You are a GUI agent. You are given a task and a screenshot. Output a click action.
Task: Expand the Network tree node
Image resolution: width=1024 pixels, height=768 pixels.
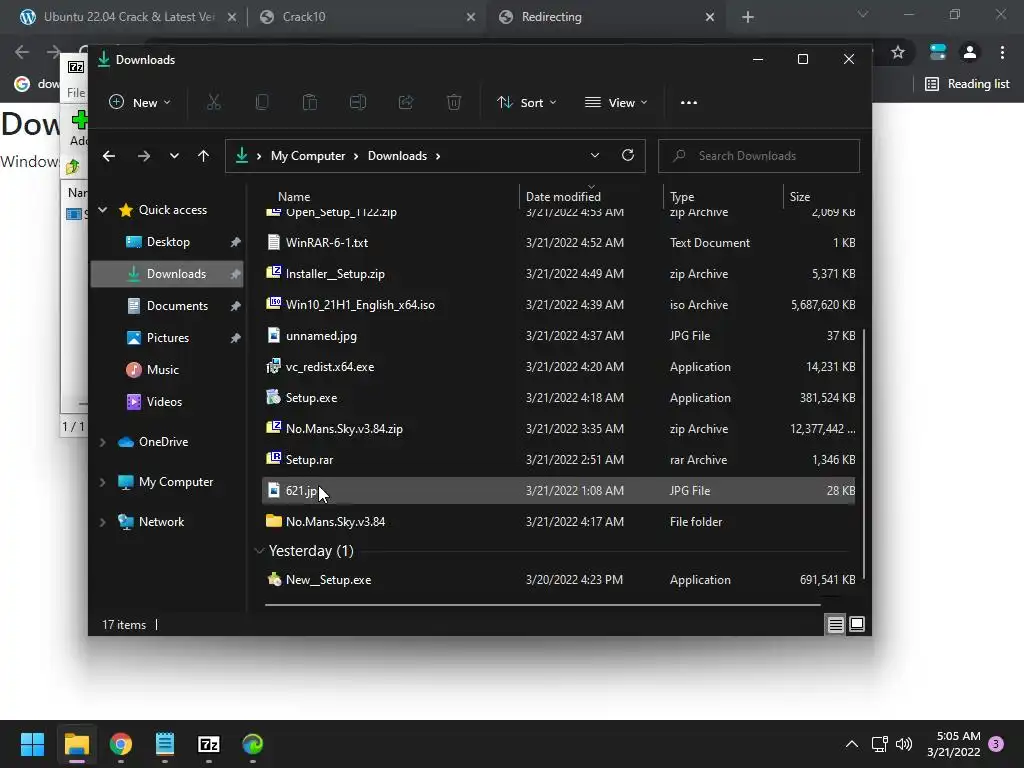[x=103, y=522]
